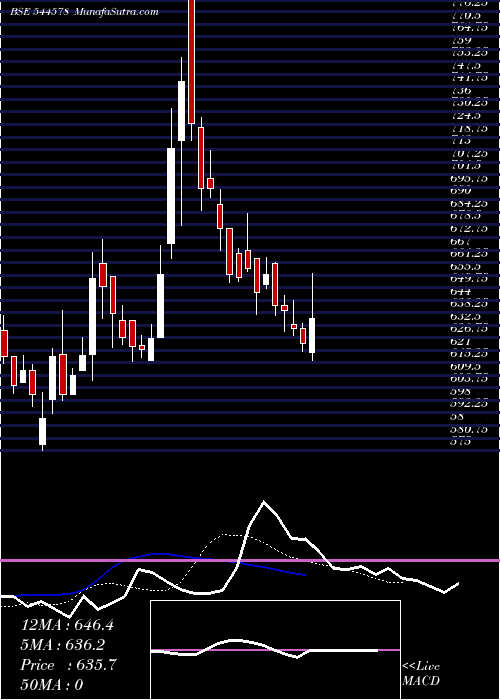Screen dimensions: 500x700
Task: Click the MunafaSutra.com label
Action: (x=116, y=12)
